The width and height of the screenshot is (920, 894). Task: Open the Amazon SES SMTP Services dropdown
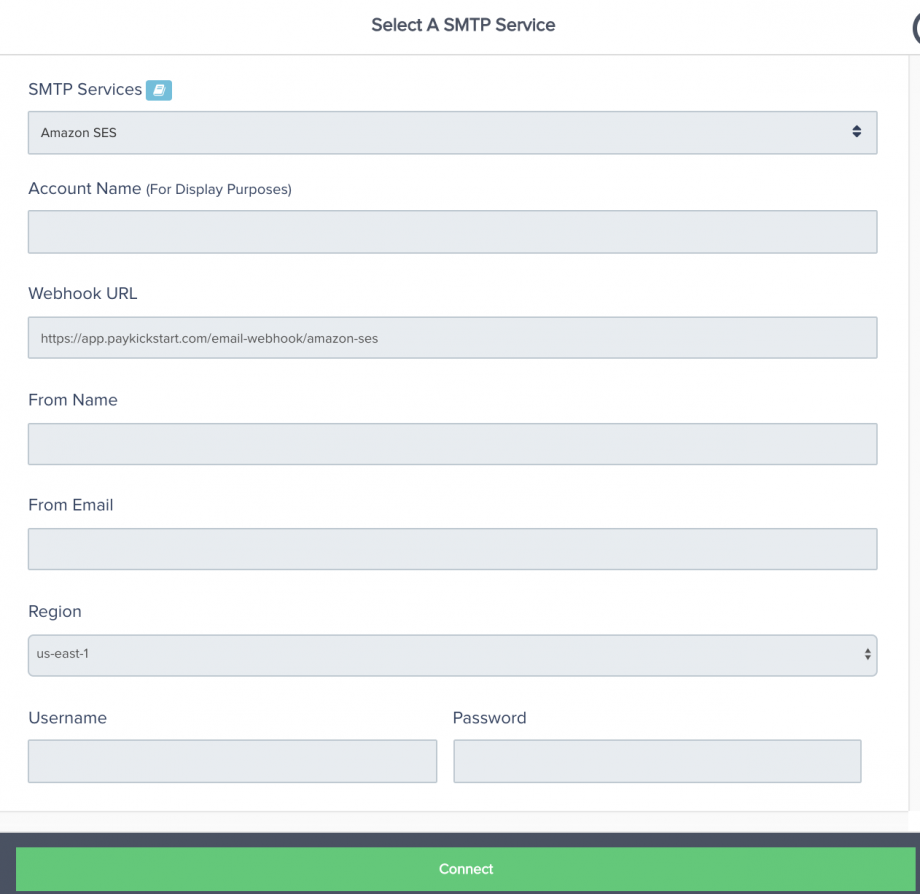coord(452,133)
